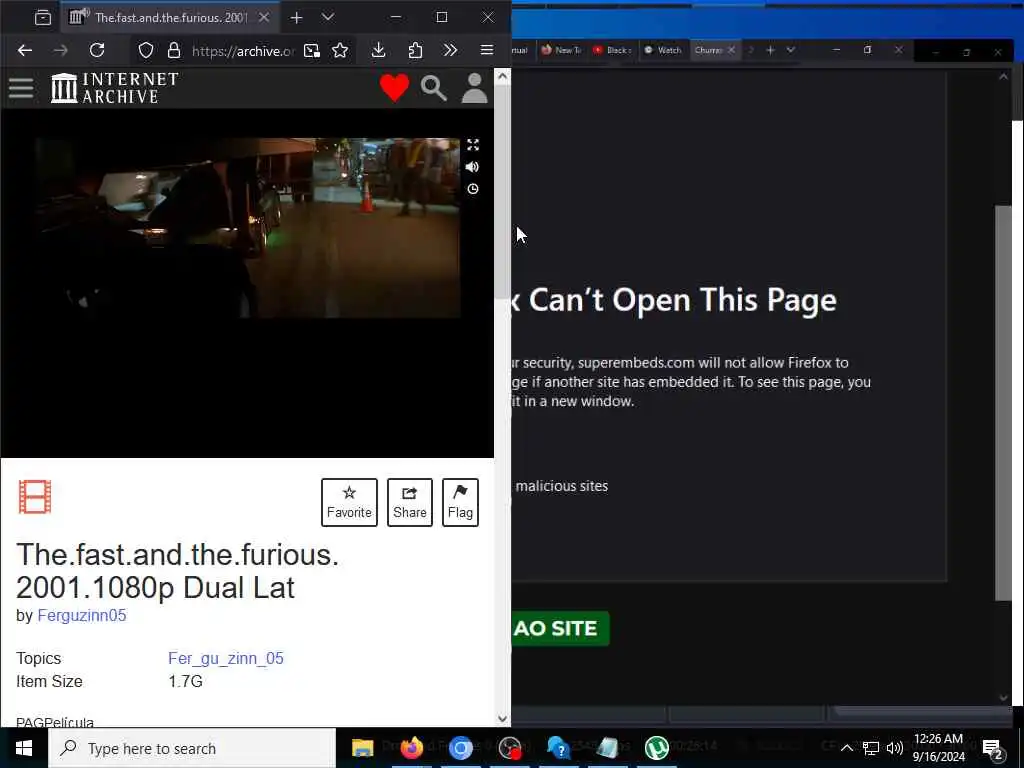Open the user account icon
The width and height of the screenshot is (1024, 768).
pos(475,88)
